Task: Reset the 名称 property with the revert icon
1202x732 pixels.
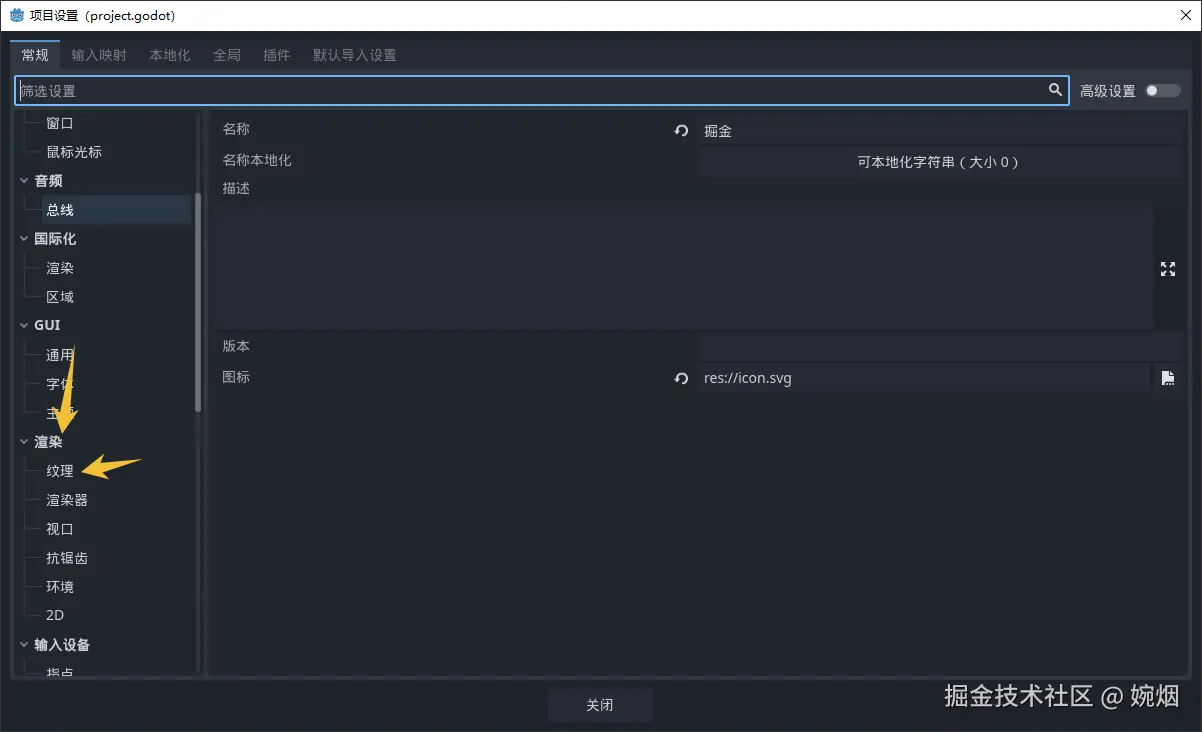Action: click(x=681, y=131)
